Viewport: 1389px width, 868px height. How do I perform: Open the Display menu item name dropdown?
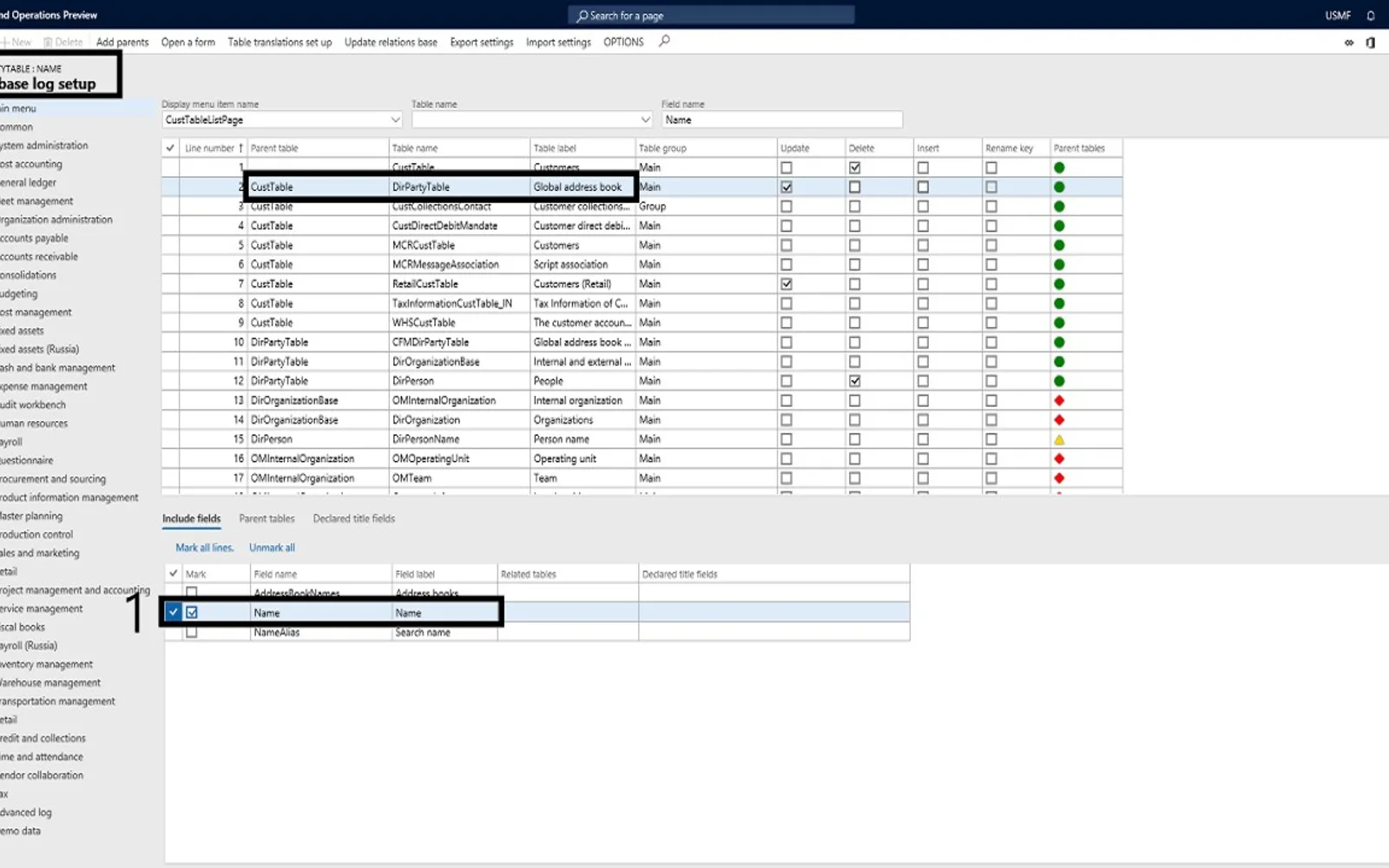[395, 120]
